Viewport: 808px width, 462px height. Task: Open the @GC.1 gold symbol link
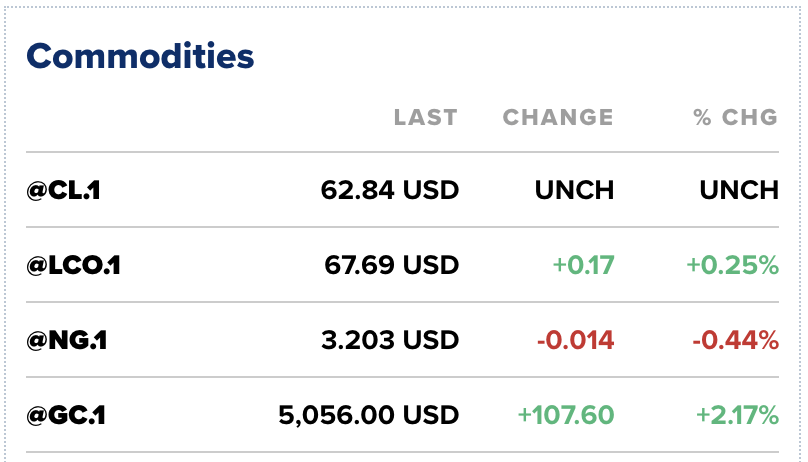[67, 414]
